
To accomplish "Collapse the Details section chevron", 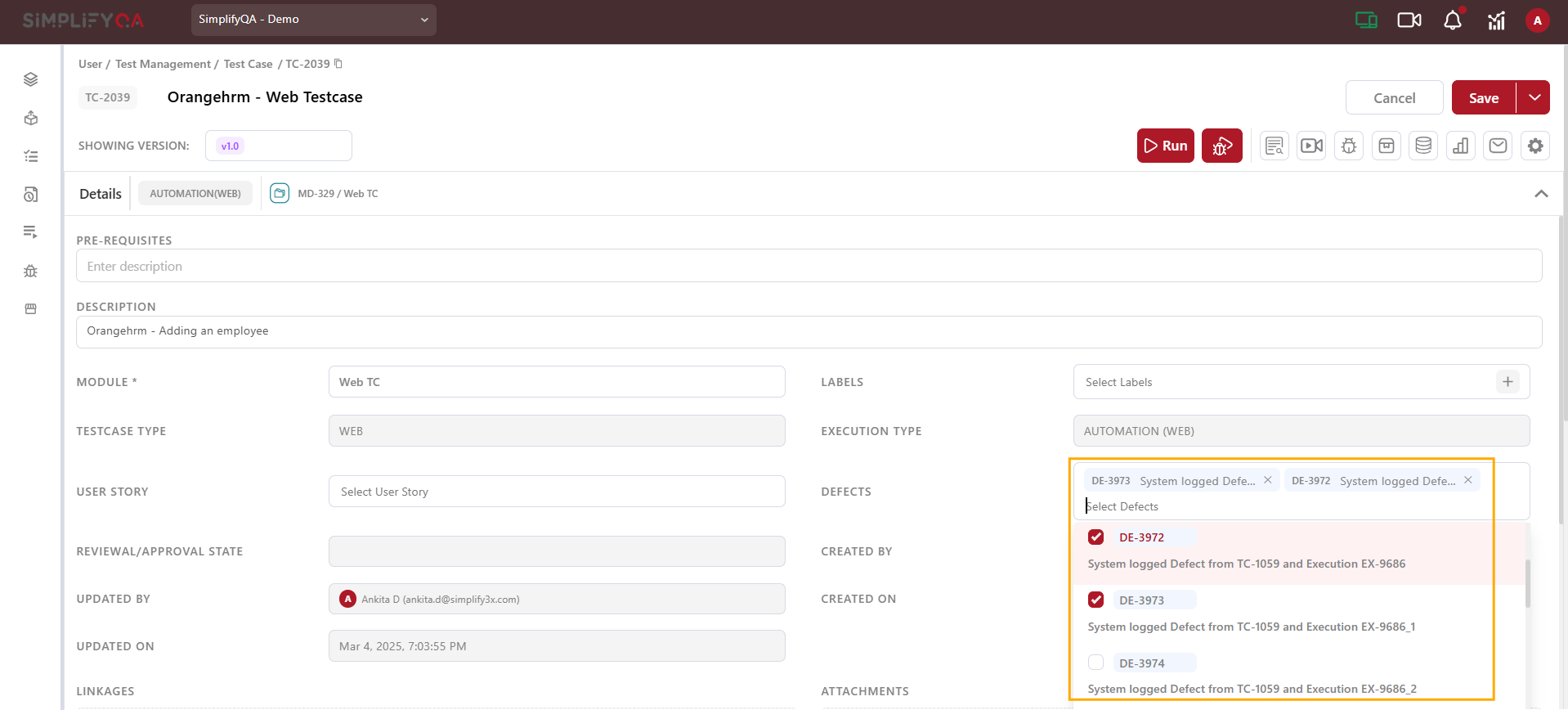I will tap(1540, 194).
